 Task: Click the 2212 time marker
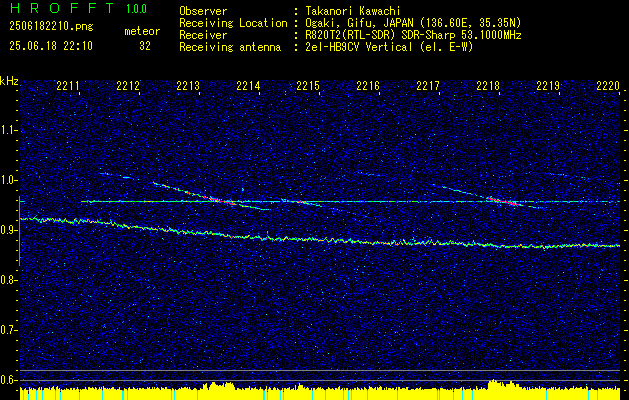[x=128, y=85]
